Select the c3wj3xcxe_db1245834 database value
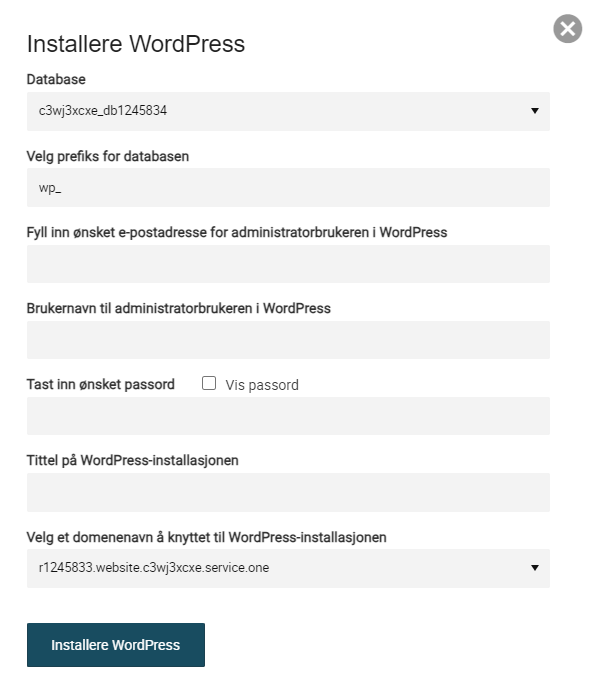 103,111
